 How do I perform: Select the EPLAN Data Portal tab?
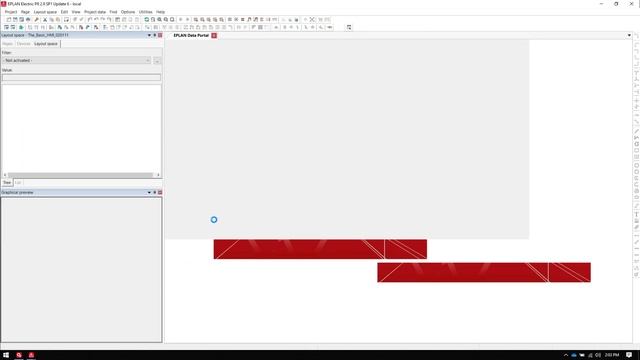(191, 36)
